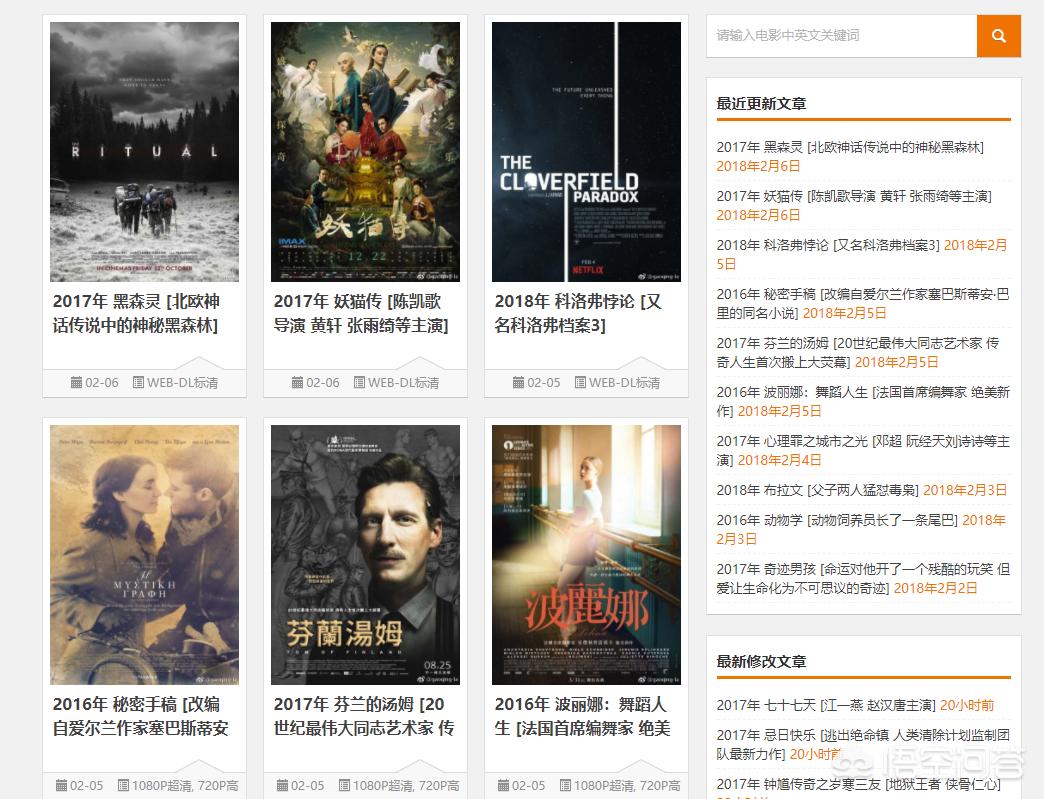The image size is (1044, 799).
Task: Open sidebar article 2018年 科洛弗悖论
Action: pyautogui.click(x=828, y=245)
